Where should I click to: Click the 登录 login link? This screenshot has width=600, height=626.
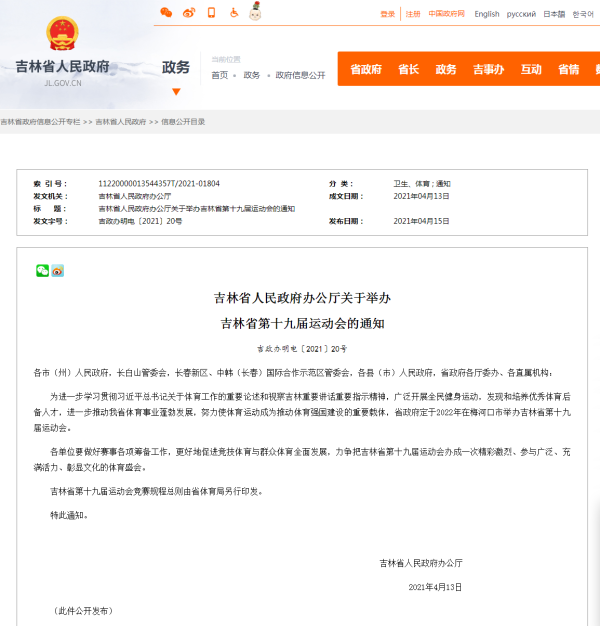pos(388,14)
